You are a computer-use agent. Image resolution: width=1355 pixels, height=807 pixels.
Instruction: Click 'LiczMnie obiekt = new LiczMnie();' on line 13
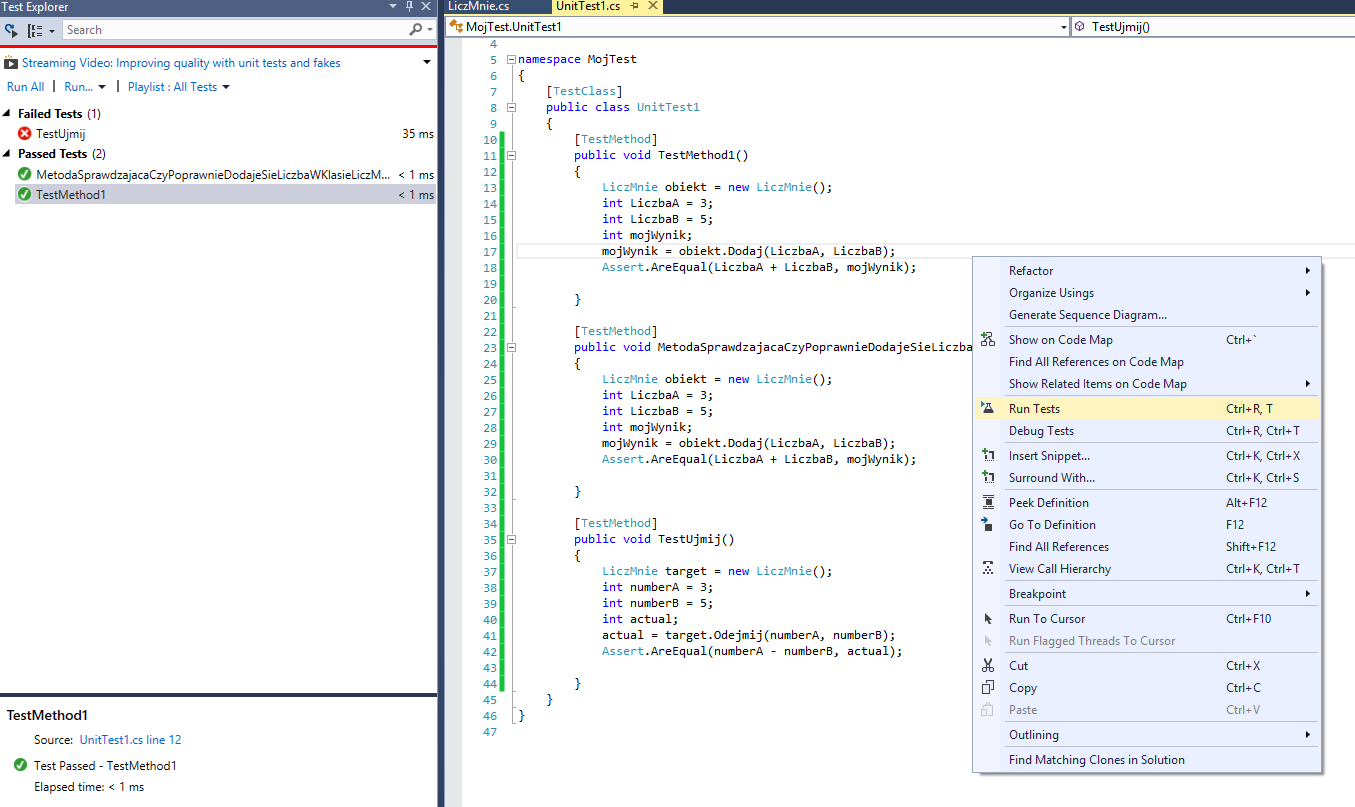point(717,187)
